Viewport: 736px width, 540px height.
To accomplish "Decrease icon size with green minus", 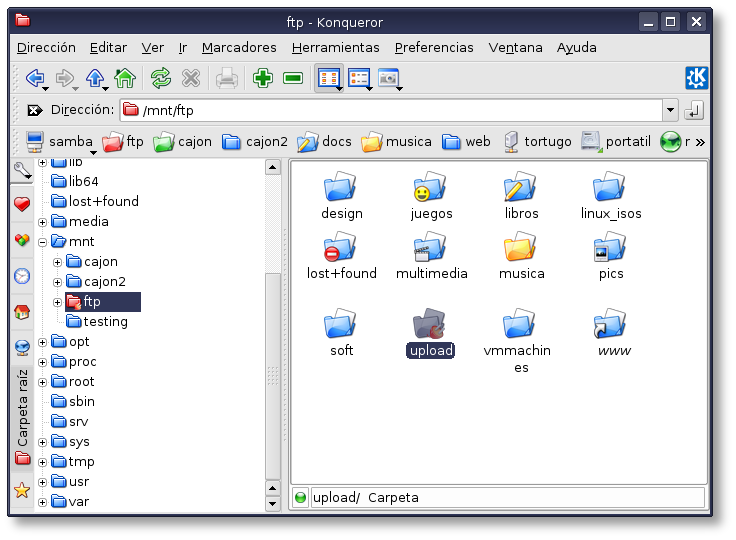I will [x=293, y=78].
